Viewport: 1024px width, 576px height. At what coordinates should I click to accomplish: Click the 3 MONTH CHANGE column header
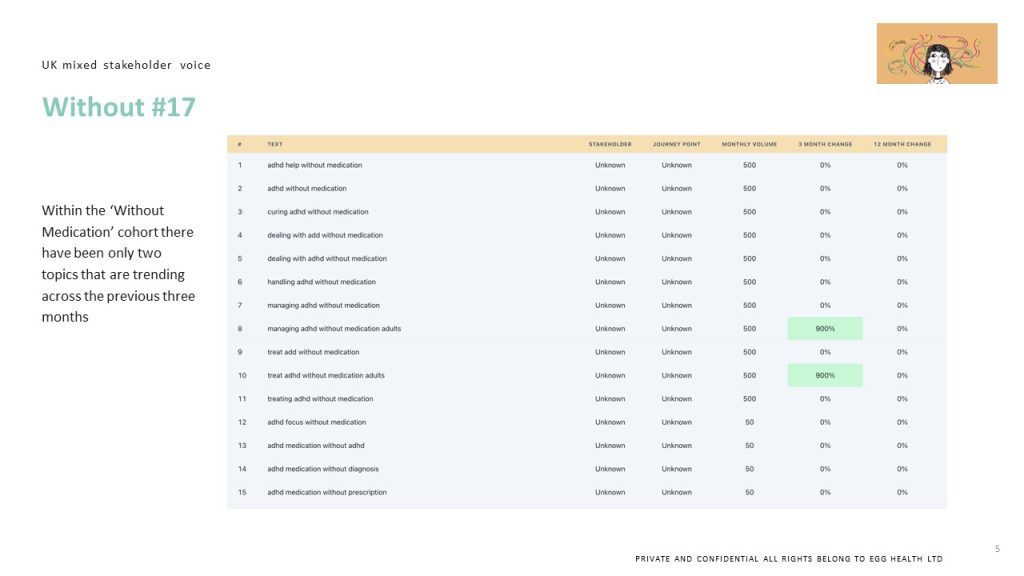[825, 144]
